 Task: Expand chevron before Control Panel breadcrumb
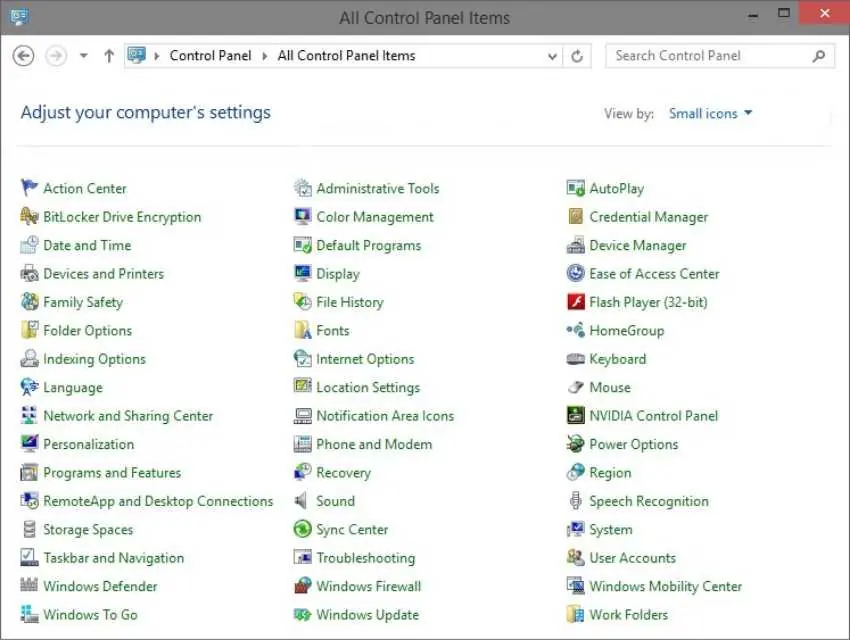(156, 56)
